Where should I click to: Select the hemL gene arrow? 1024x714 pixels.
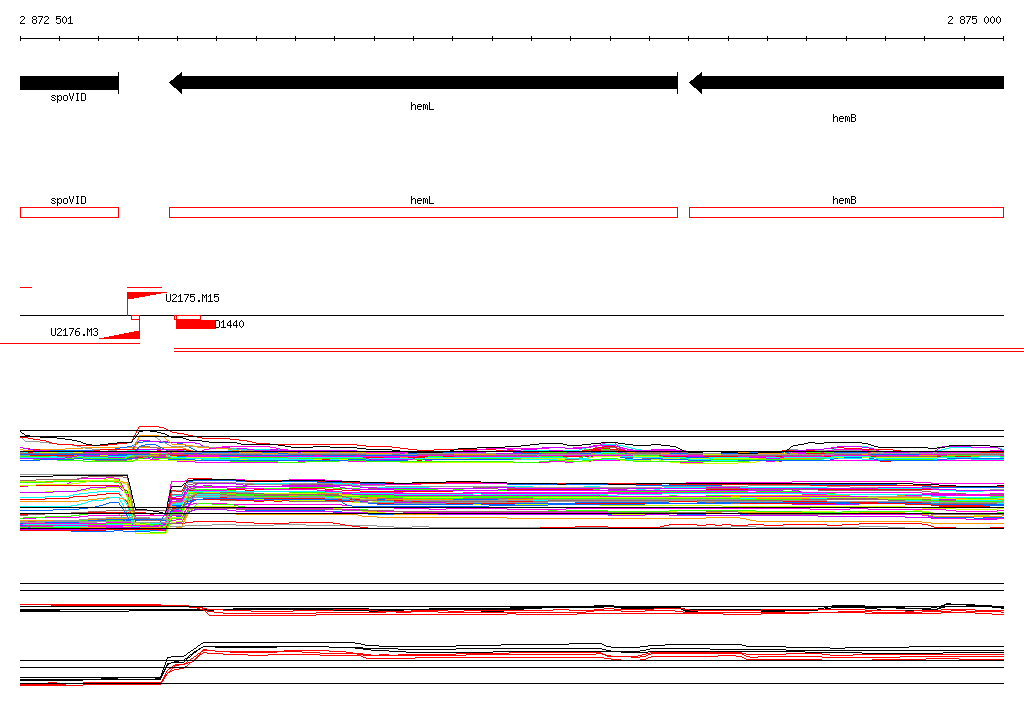coord(423,83)
